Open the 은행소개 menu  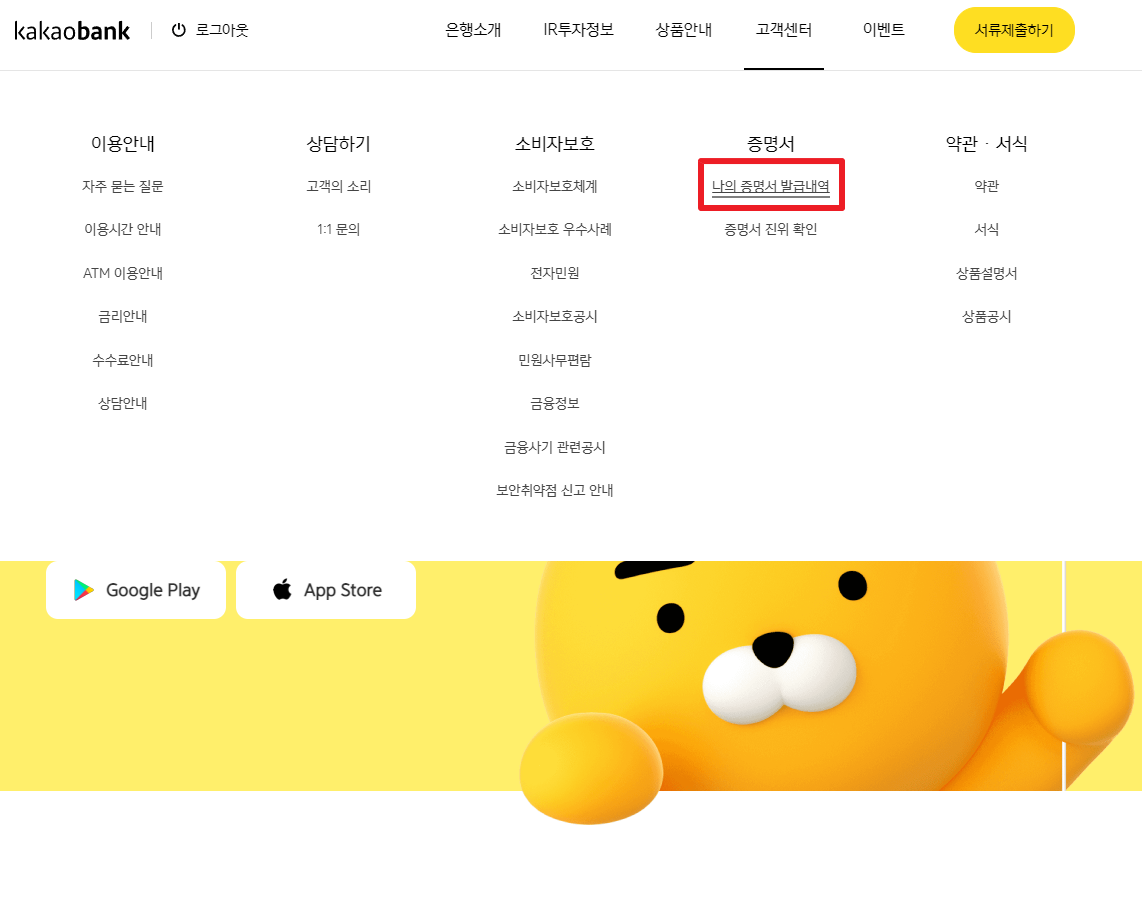pyautogui.click(x=473, y=30)
